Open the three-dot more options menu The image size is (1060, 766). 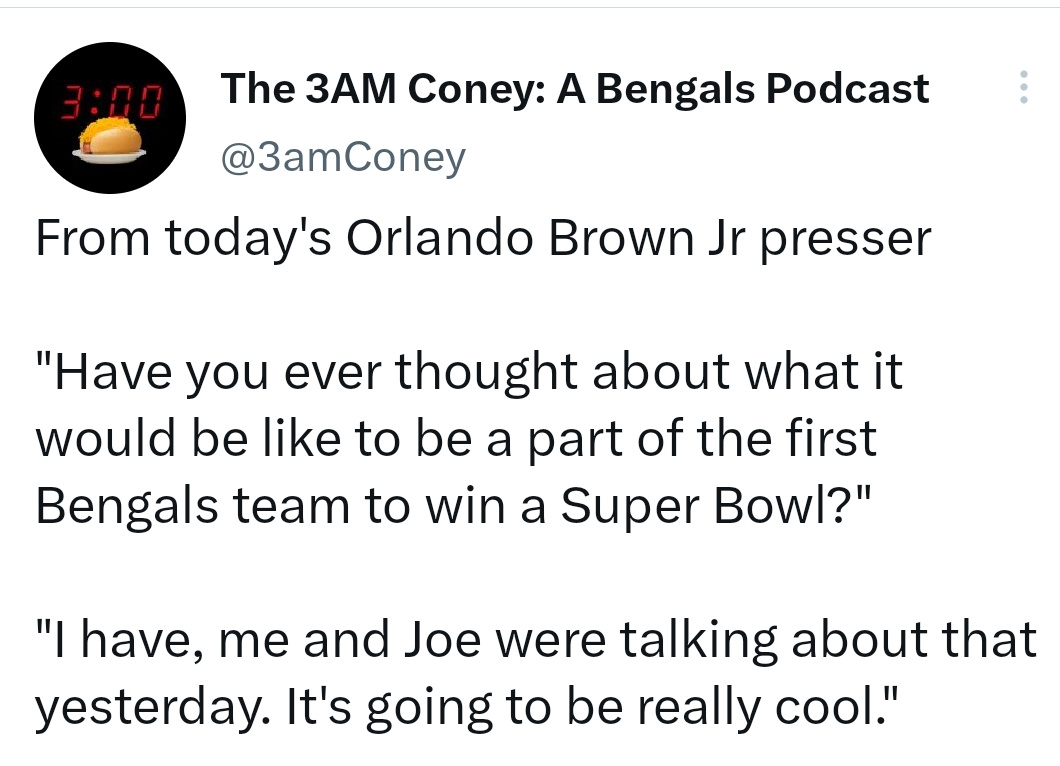(1023, 87)
